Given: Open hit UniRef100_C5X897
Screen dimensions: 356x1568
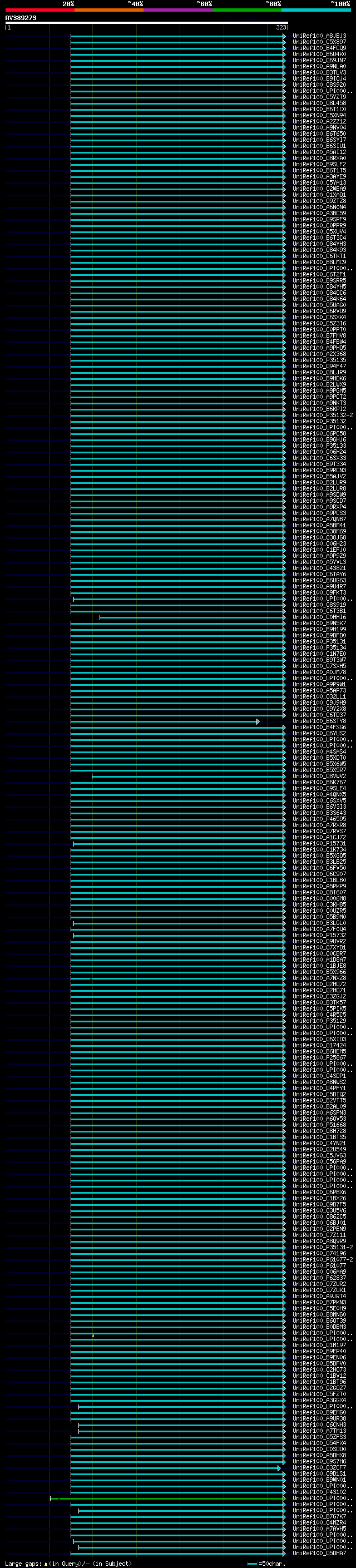Looking at the screenshot, I should [319, 42].
